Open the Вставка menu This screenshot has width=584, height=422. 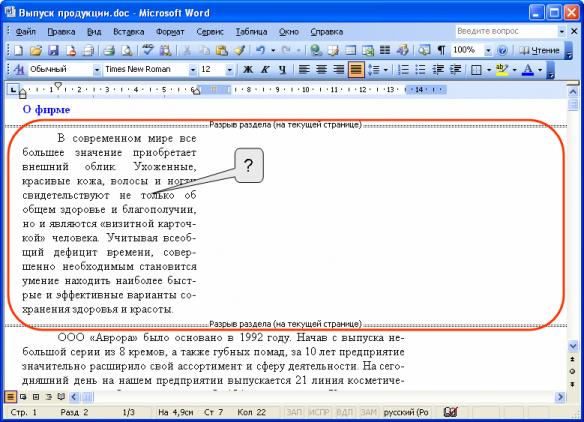coord(128,32)
